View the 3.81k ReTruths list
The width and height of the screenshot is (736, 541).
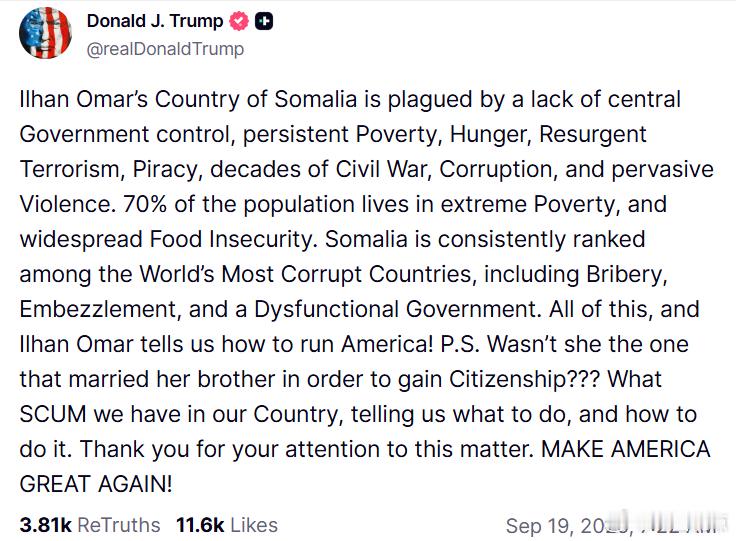tap(90, 525)
